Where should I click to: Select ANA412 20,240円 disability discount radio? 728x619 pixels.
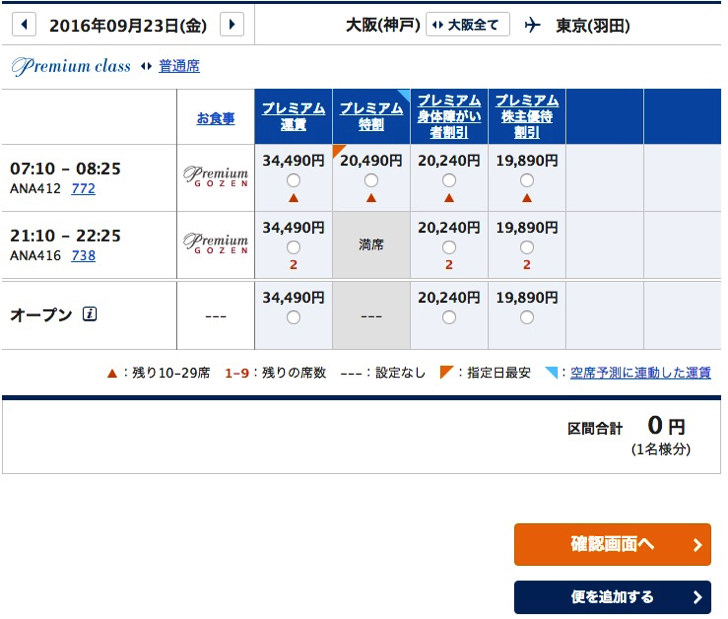[x=449, y=180]
